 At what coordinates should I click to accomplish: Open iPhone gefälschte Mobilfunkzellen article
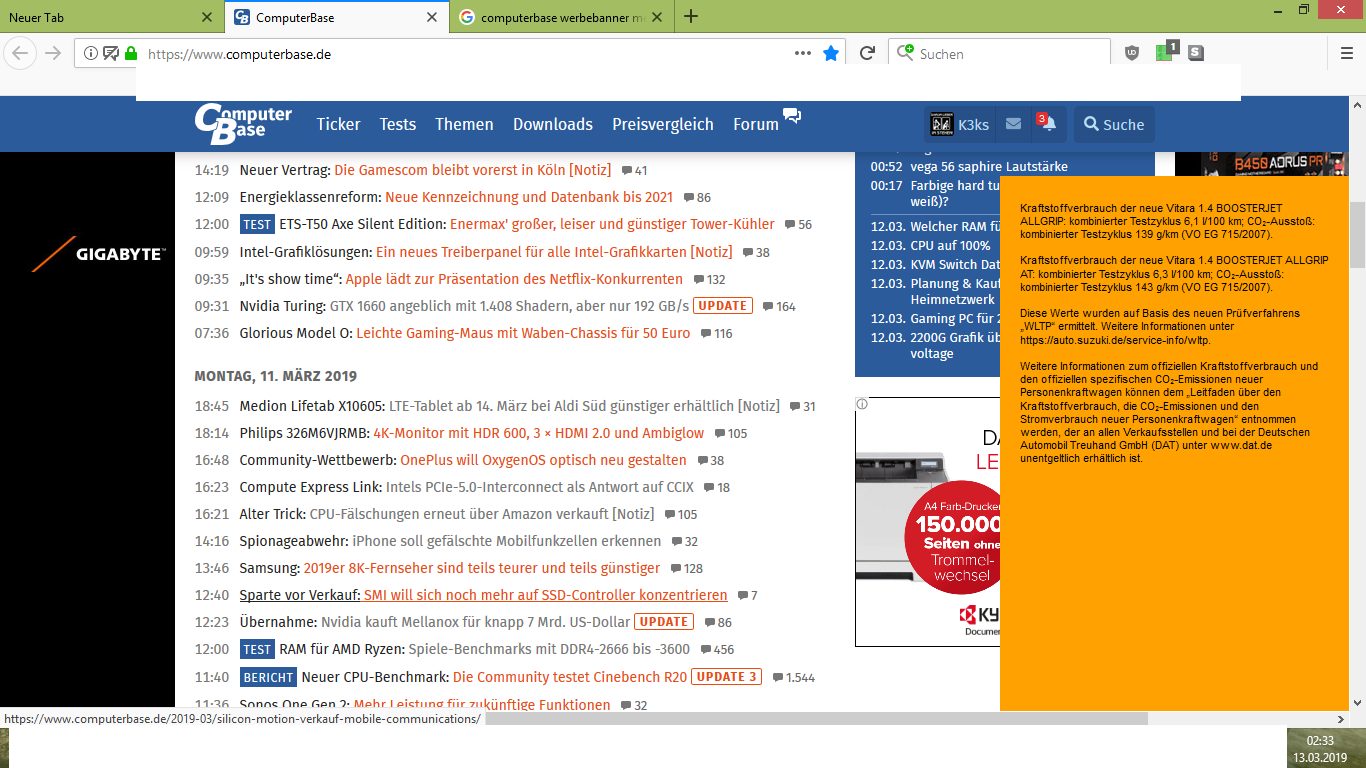tap(506, 541)
